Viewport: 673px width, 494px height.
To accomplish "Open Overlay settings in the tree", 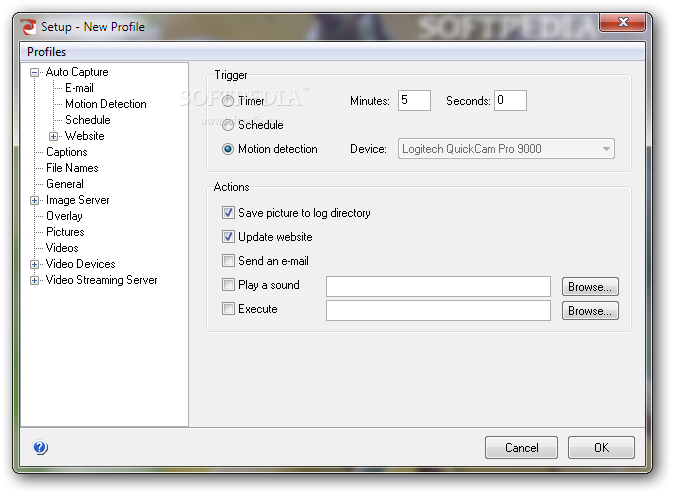I will click(x=64, y=216).
